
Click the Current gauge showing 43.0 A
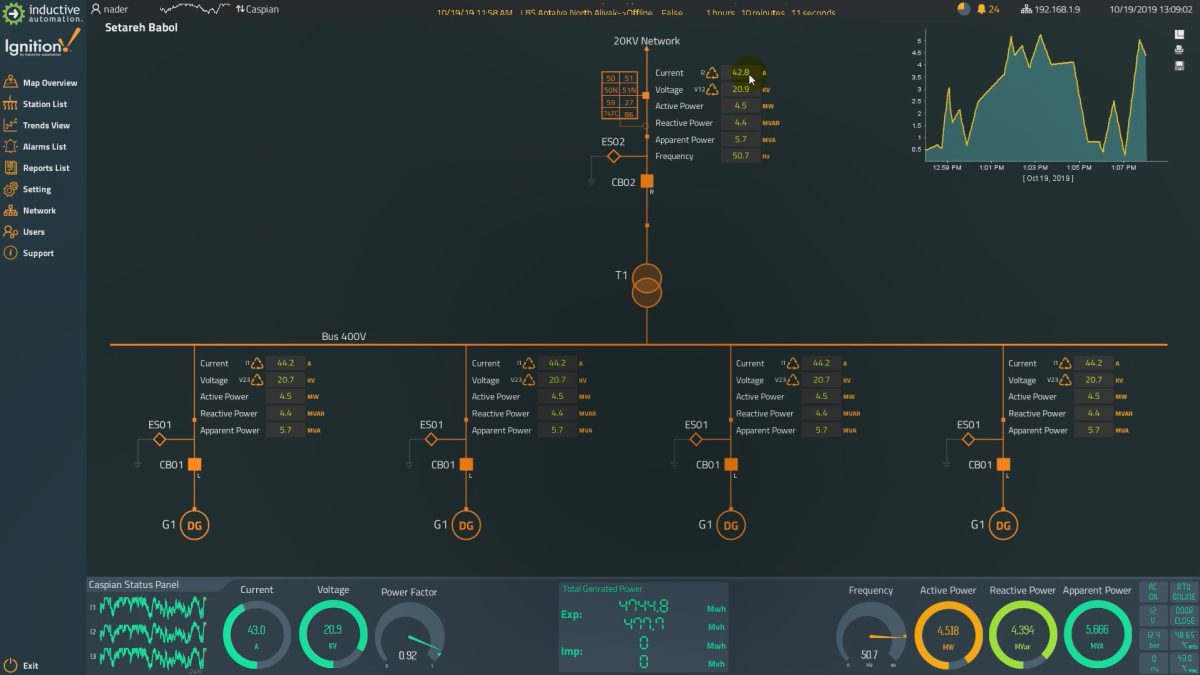[257, 635]
